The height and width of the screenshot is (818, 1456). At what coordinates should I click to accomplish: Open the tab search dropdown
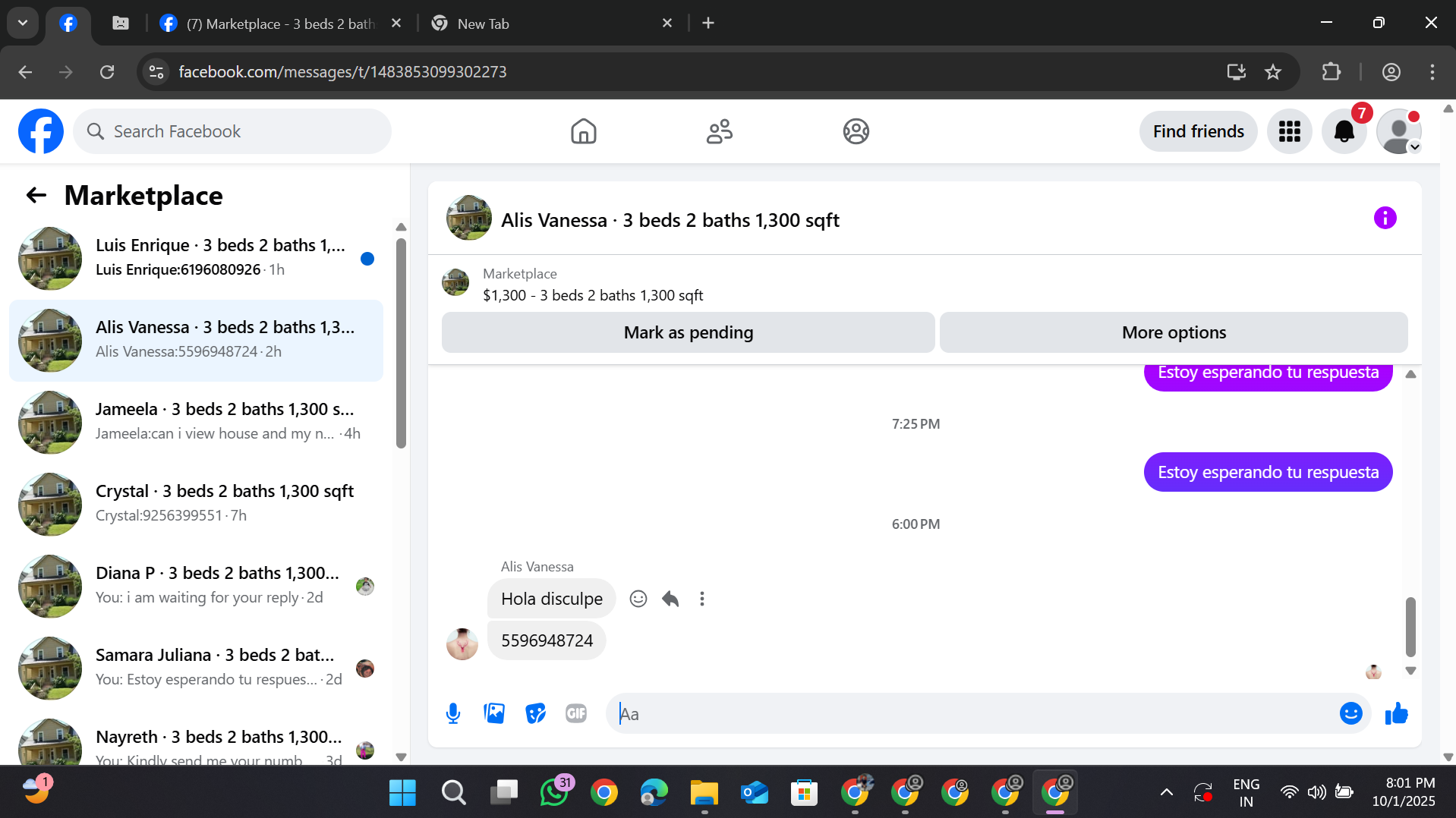click(x=23, y=24)
